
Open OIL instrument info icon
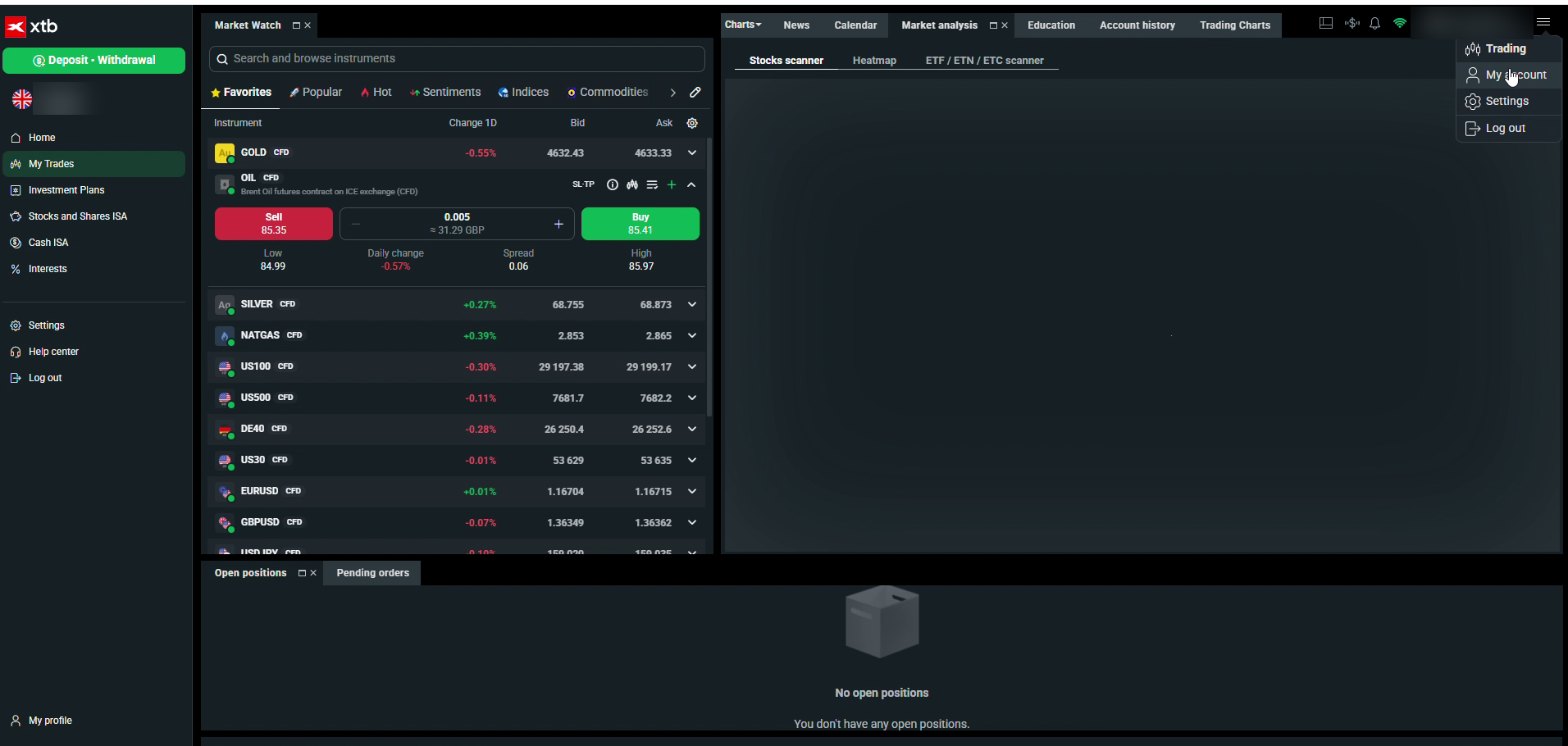point(613,185)
